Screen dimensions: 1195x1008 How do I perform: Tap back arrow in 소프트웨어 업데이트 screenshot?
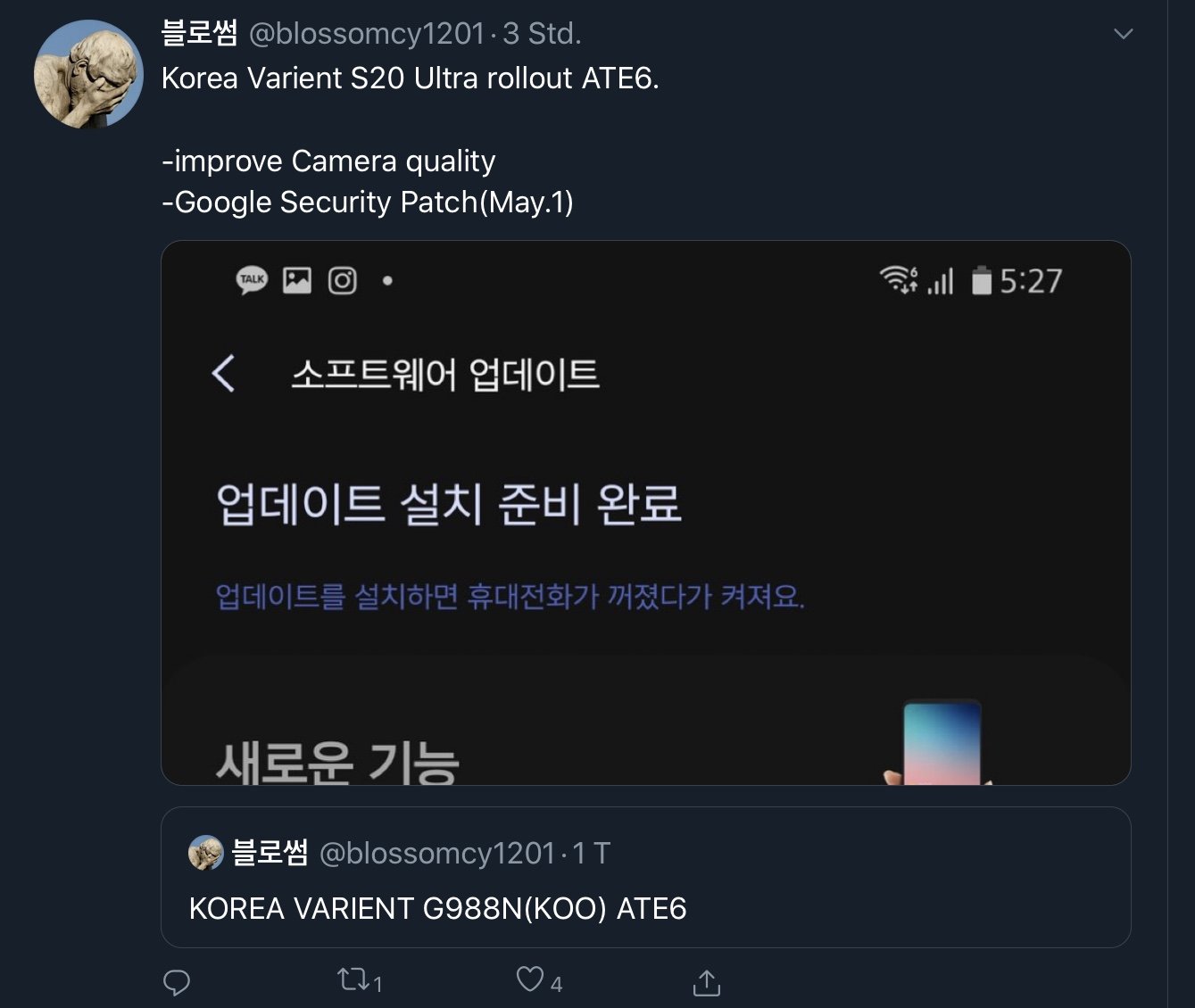(223, 373)
